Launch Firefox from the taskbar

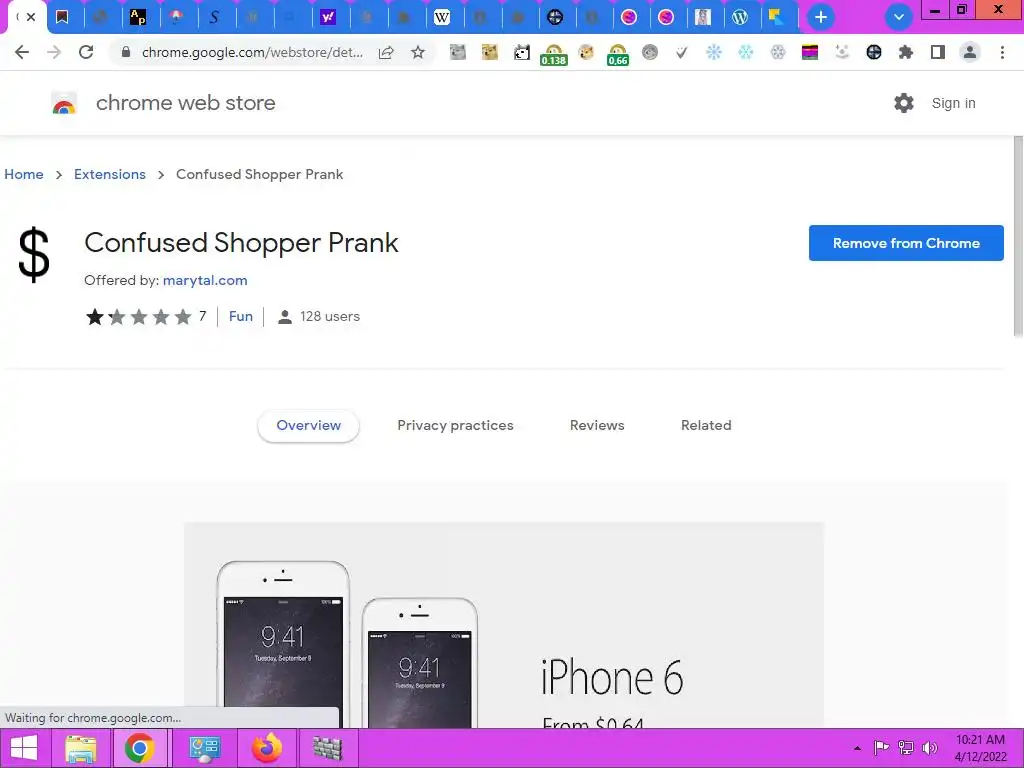tap(267, 748)
